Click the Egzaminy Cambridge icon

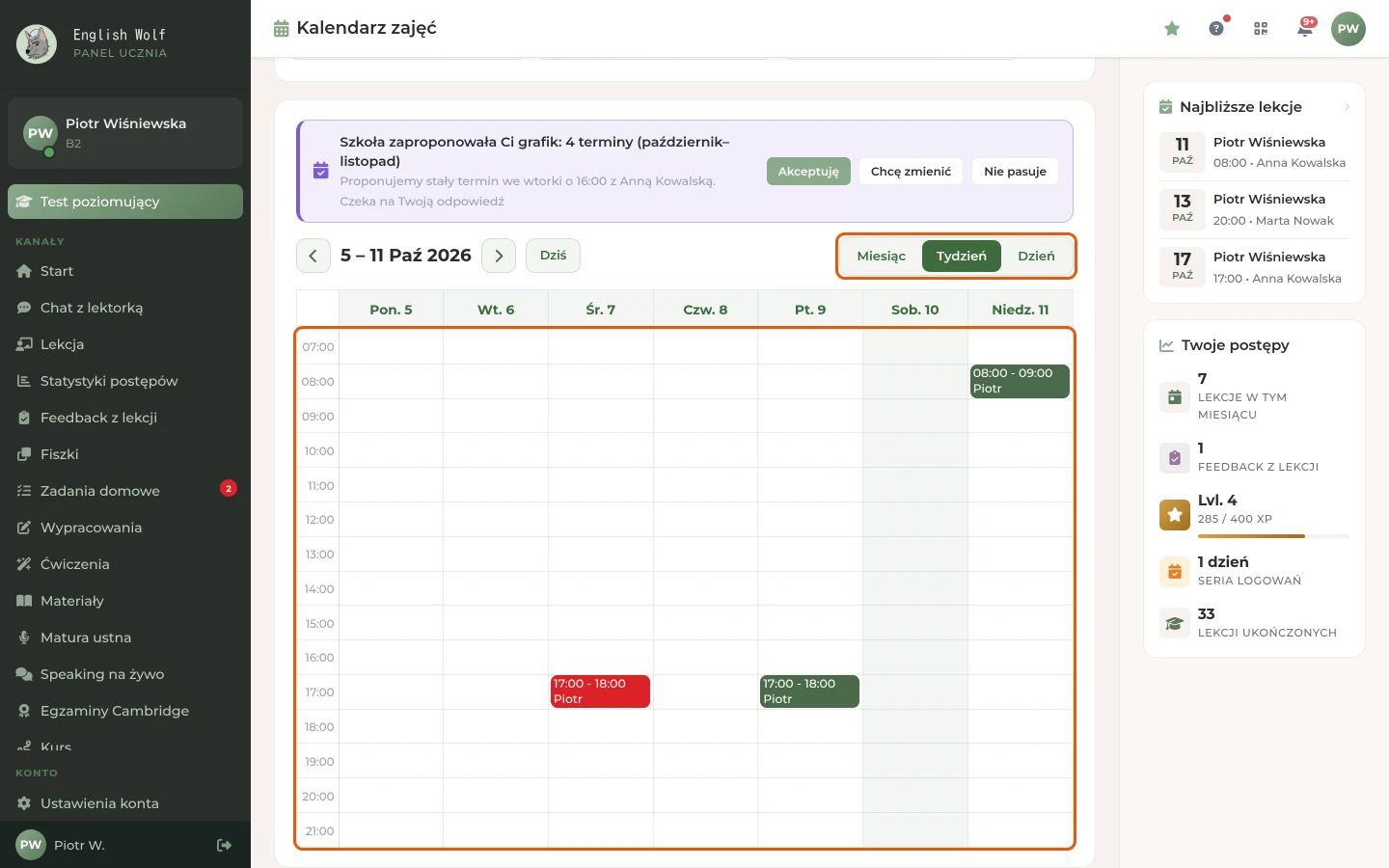click(x=24, y=711)
